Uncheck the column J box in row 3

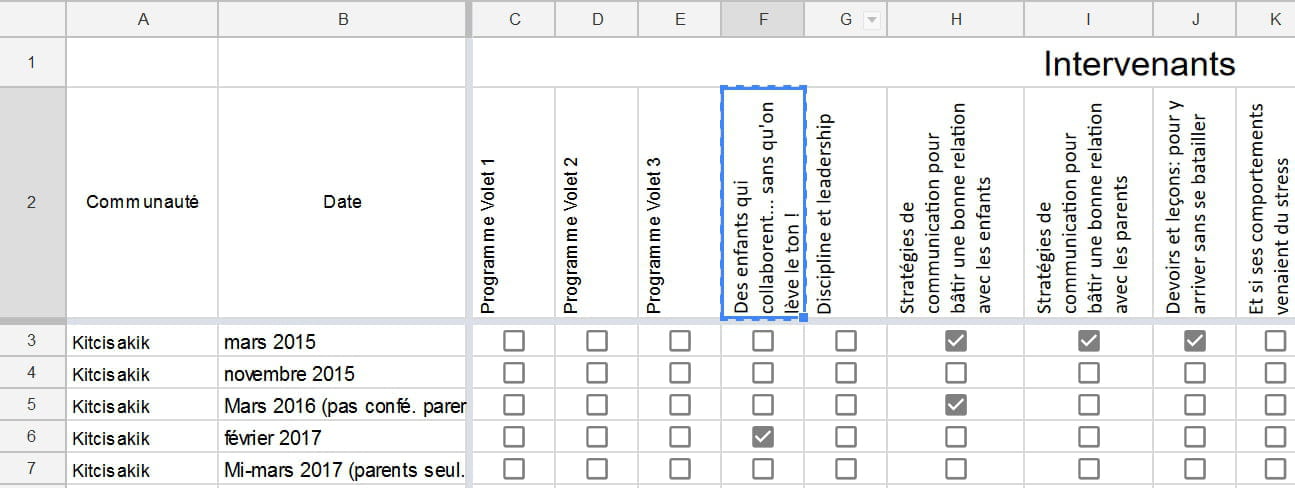click(1195, 341)
